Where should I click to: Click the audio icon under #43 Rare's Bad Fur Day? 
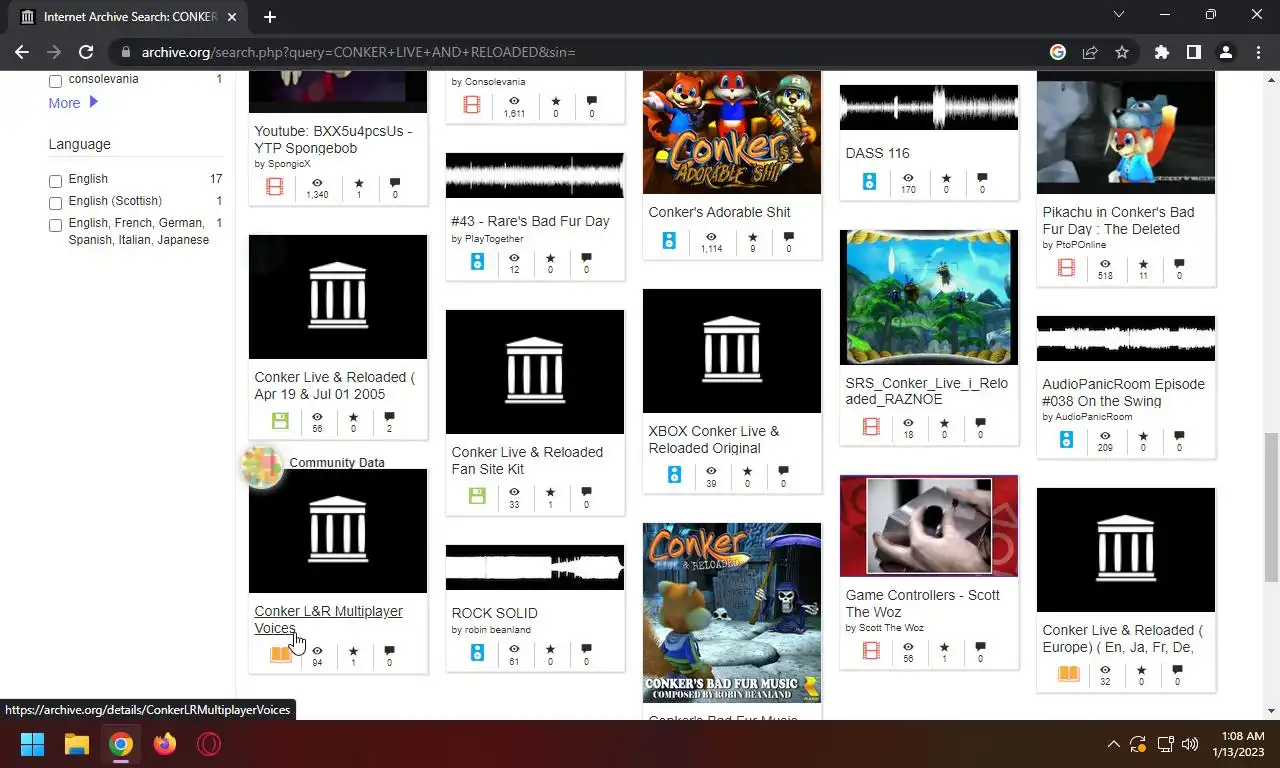point(477,262)
